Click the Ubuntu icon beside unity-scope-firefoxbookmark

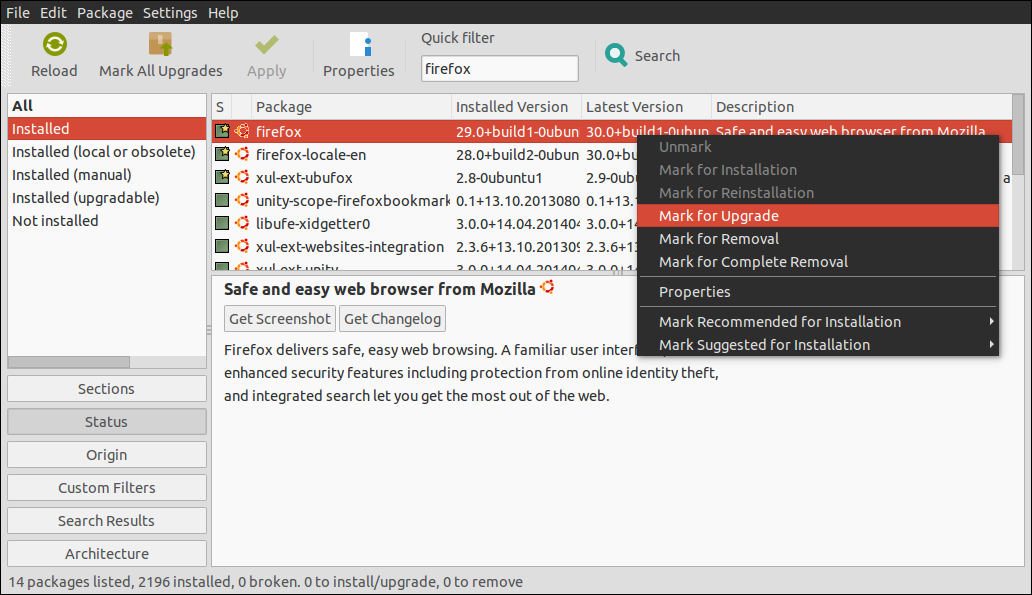click(242, 200)
